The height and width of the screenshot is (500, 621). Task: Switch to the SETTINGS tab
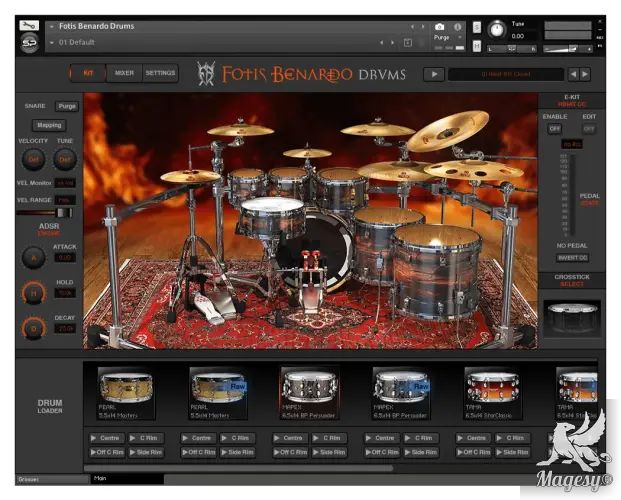160,73
